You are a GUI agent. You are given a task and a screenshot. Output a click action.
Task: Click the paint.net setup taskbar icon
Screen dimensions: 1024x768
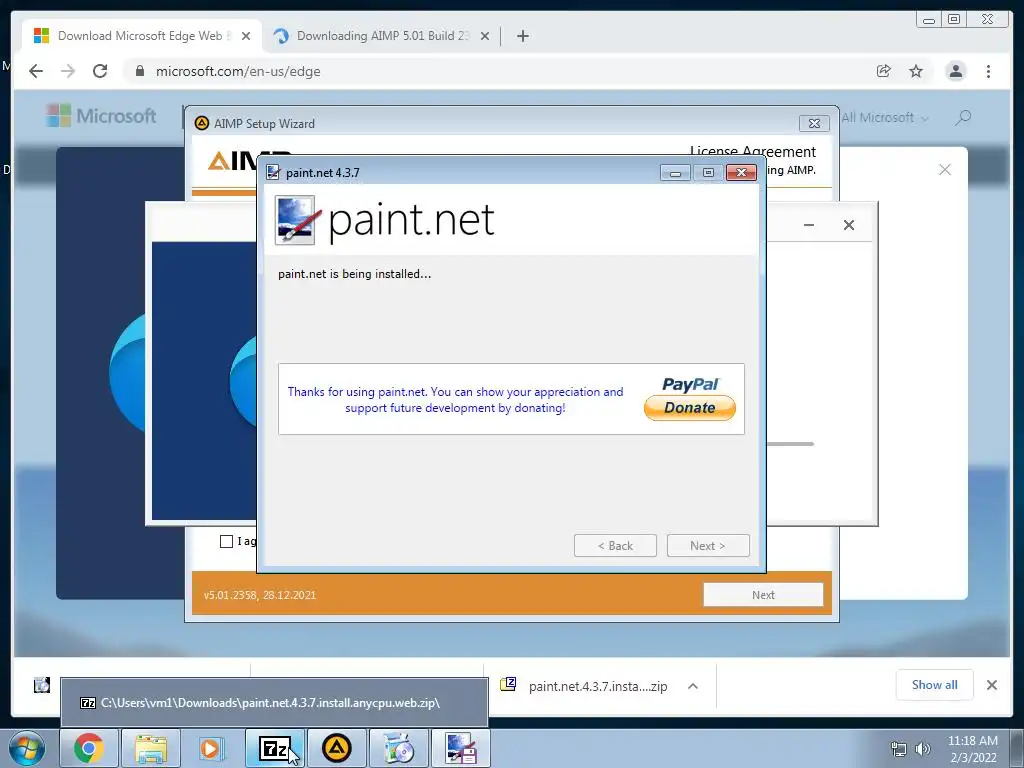click(x=461, y=748)
